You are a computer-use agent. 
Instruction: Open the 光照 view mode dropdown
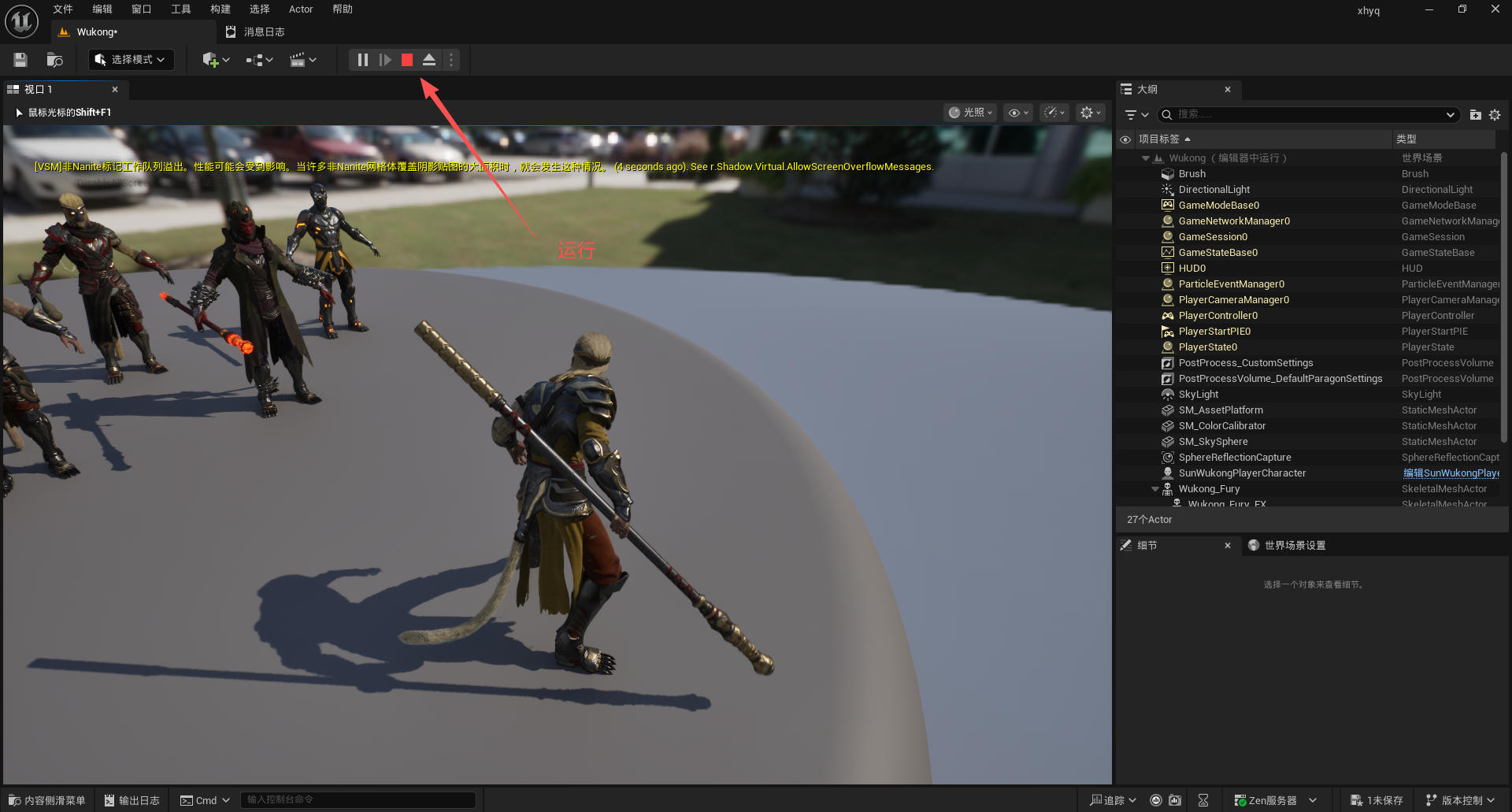point(970,113)
